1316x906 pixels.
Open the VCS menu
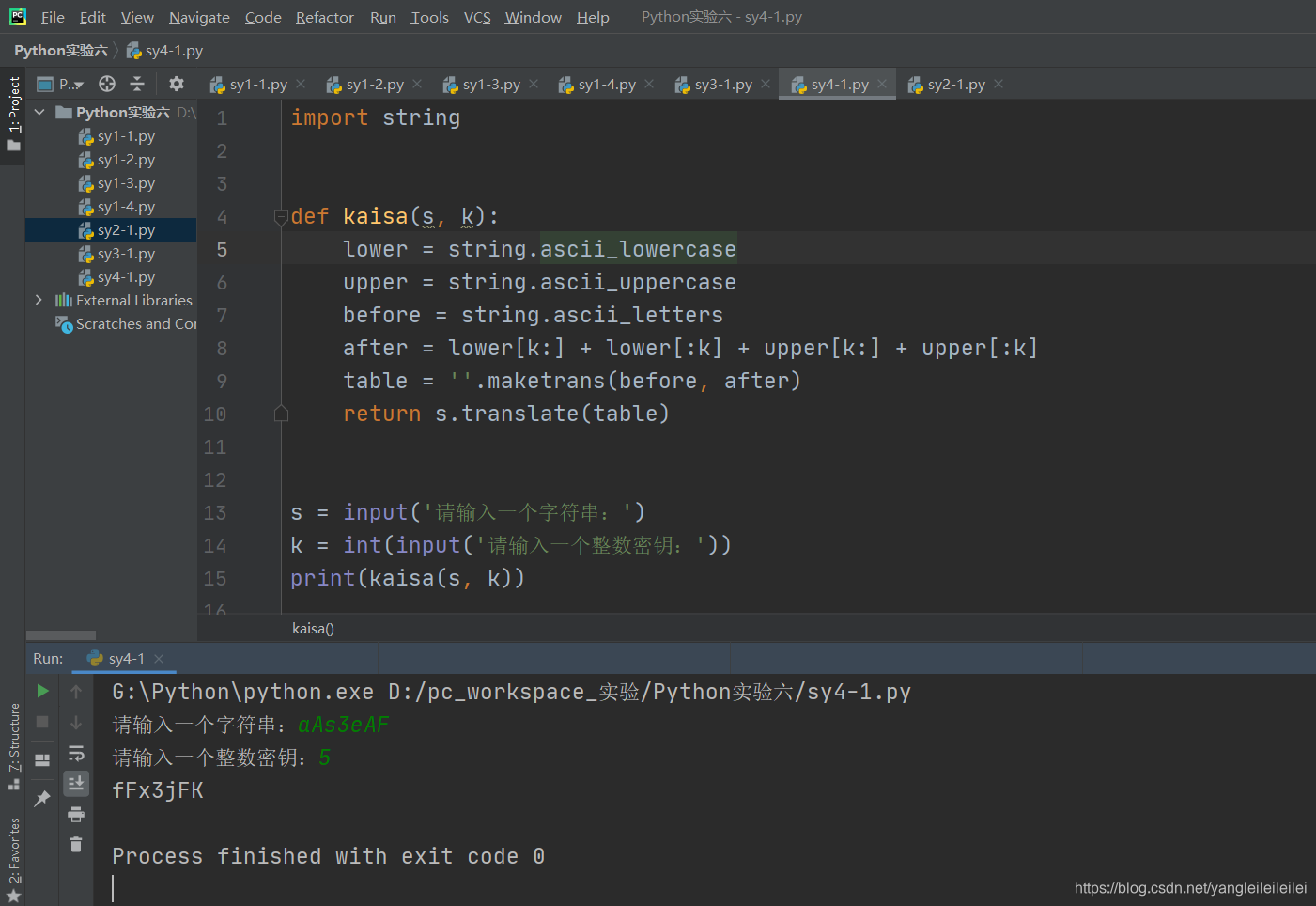coord(477,17)
